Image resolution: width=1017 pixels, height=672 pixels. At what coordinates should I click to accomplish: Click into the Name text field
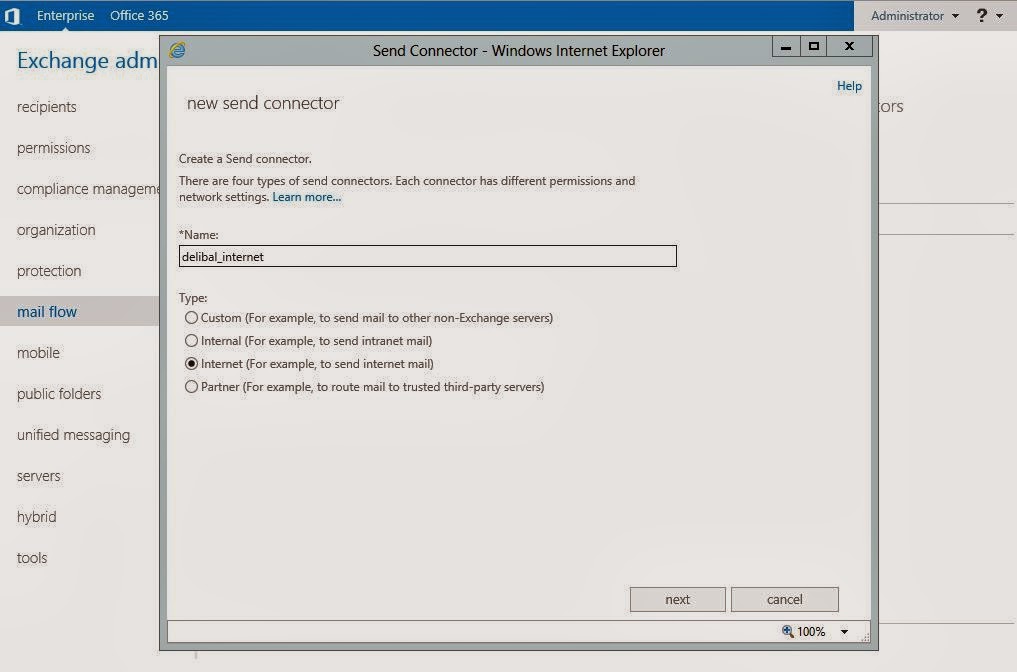pos(427,257)
